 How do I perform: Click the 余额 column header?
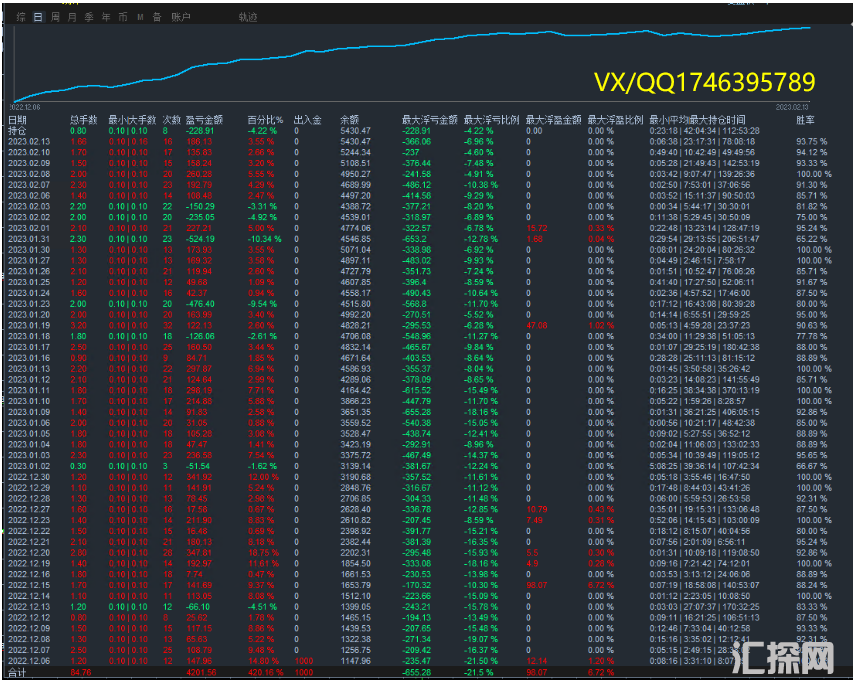point(350,119)
